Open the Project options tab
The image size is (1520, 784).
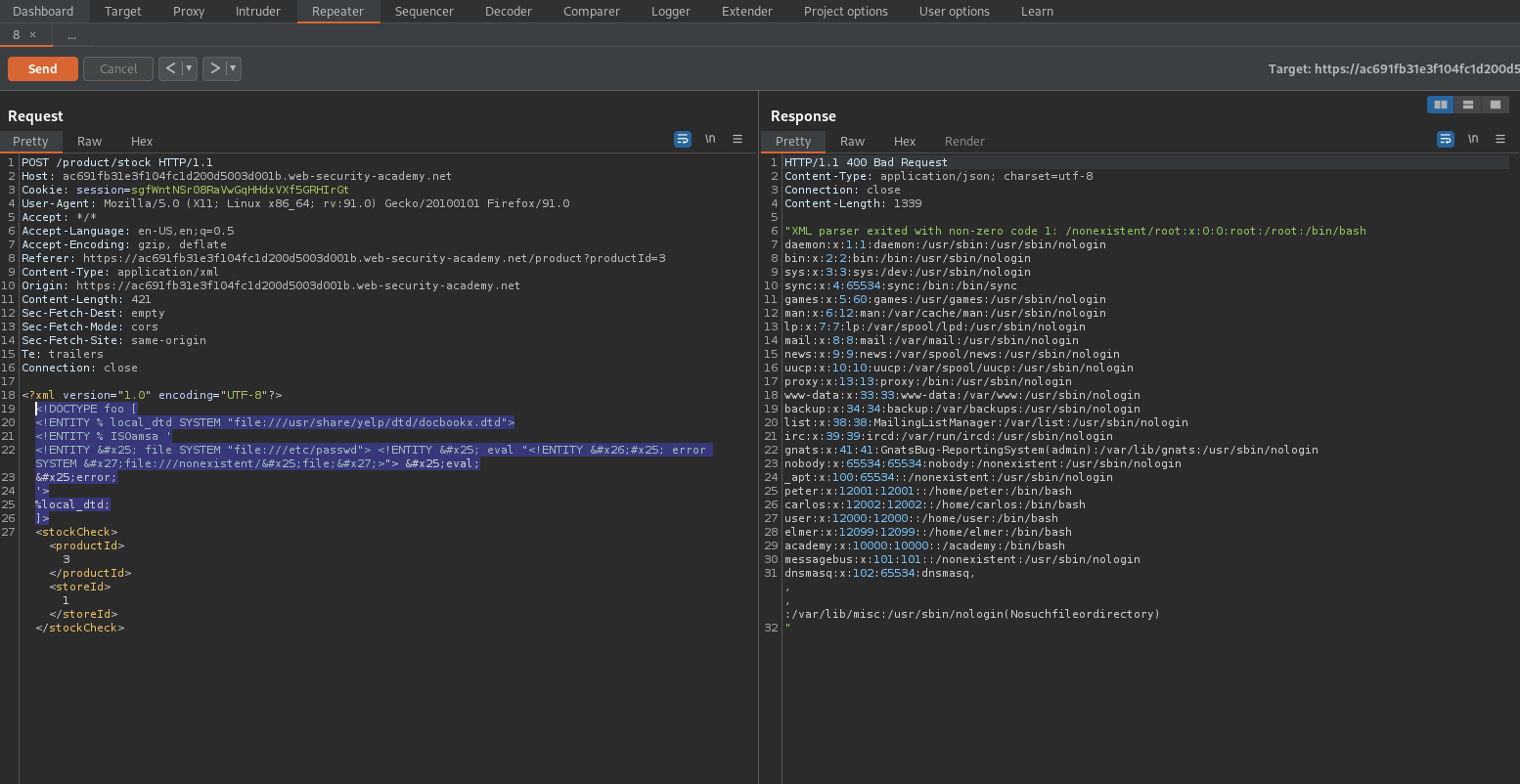[x=846, y=11]
